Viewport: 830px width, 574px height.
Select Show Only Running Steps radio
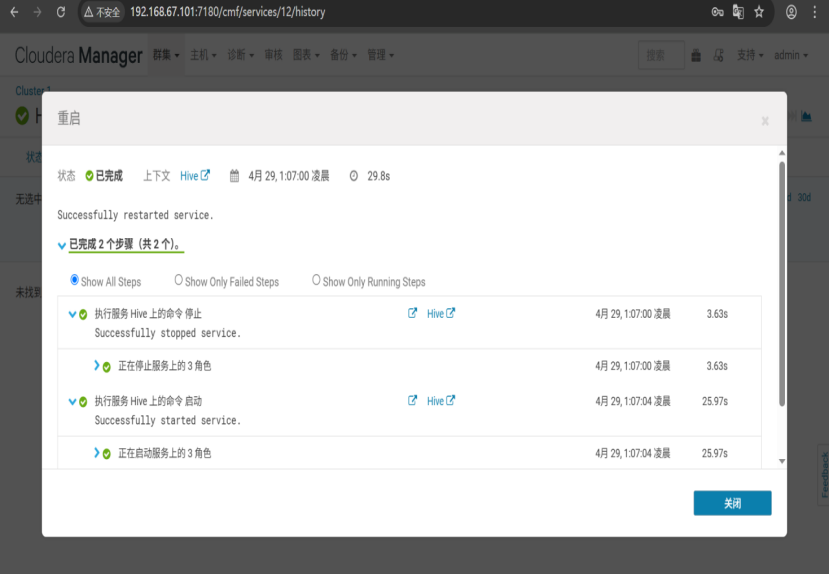[316, 280]
